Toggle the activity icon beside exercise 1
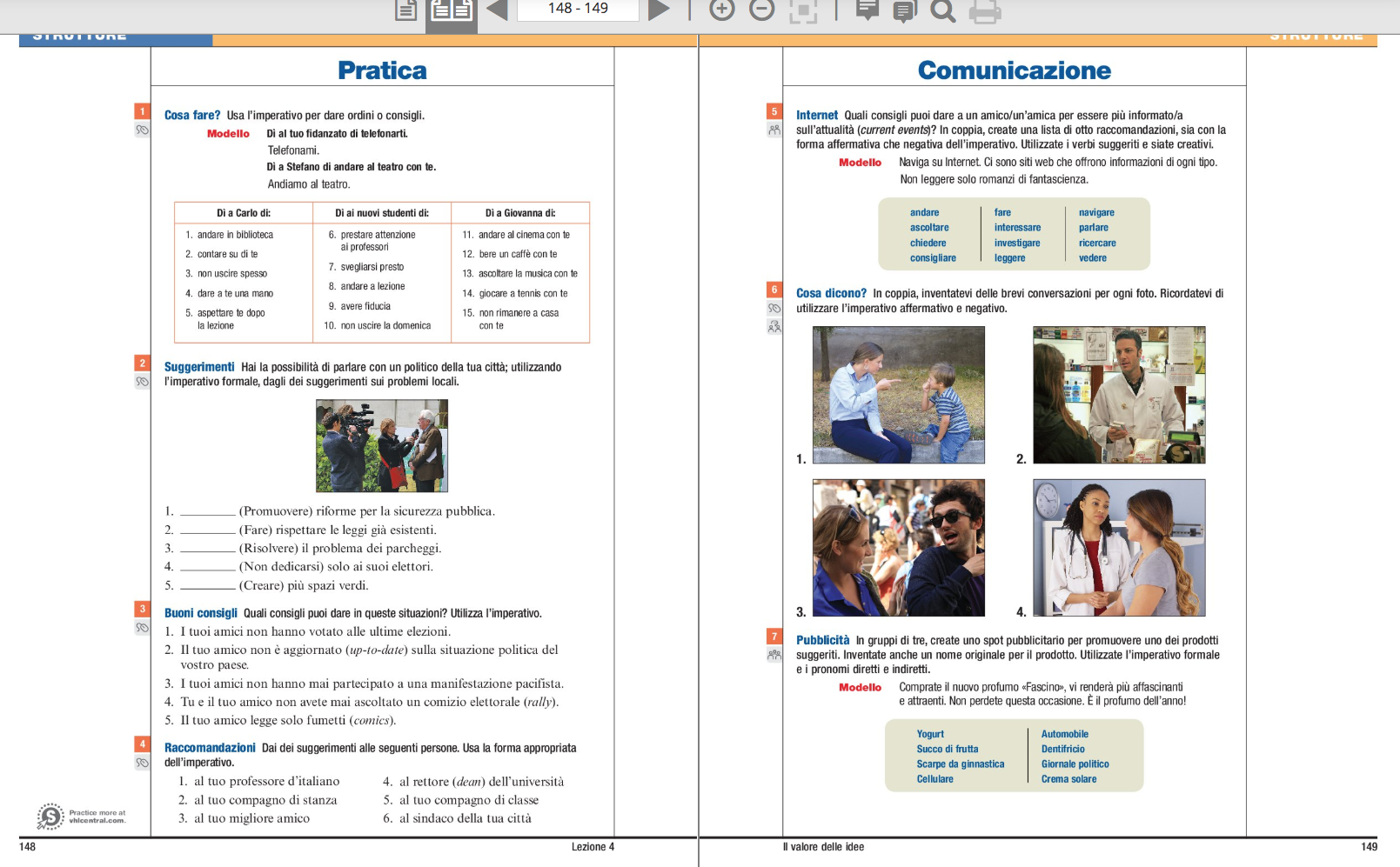 [141, 131]
